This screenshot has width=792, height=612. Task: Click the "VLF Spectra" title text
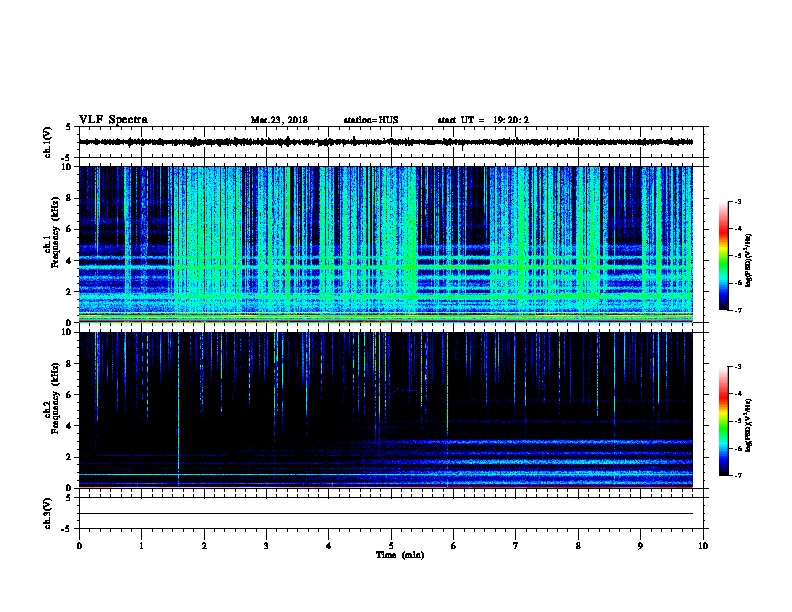(x=113, y=120)
